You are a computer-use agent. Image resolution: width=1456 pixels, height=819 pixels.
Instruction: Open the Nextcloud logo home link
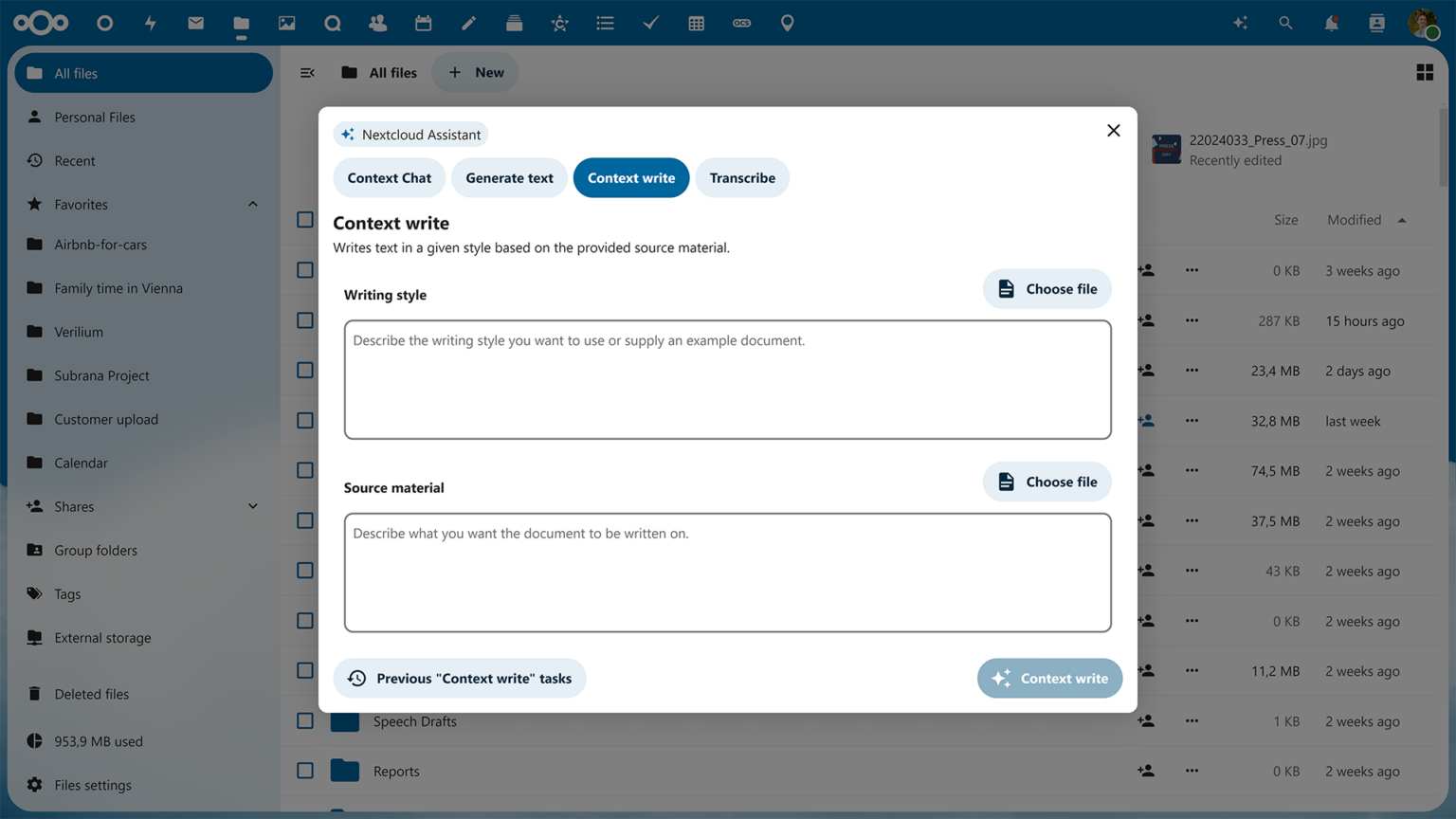coord(41,23)
